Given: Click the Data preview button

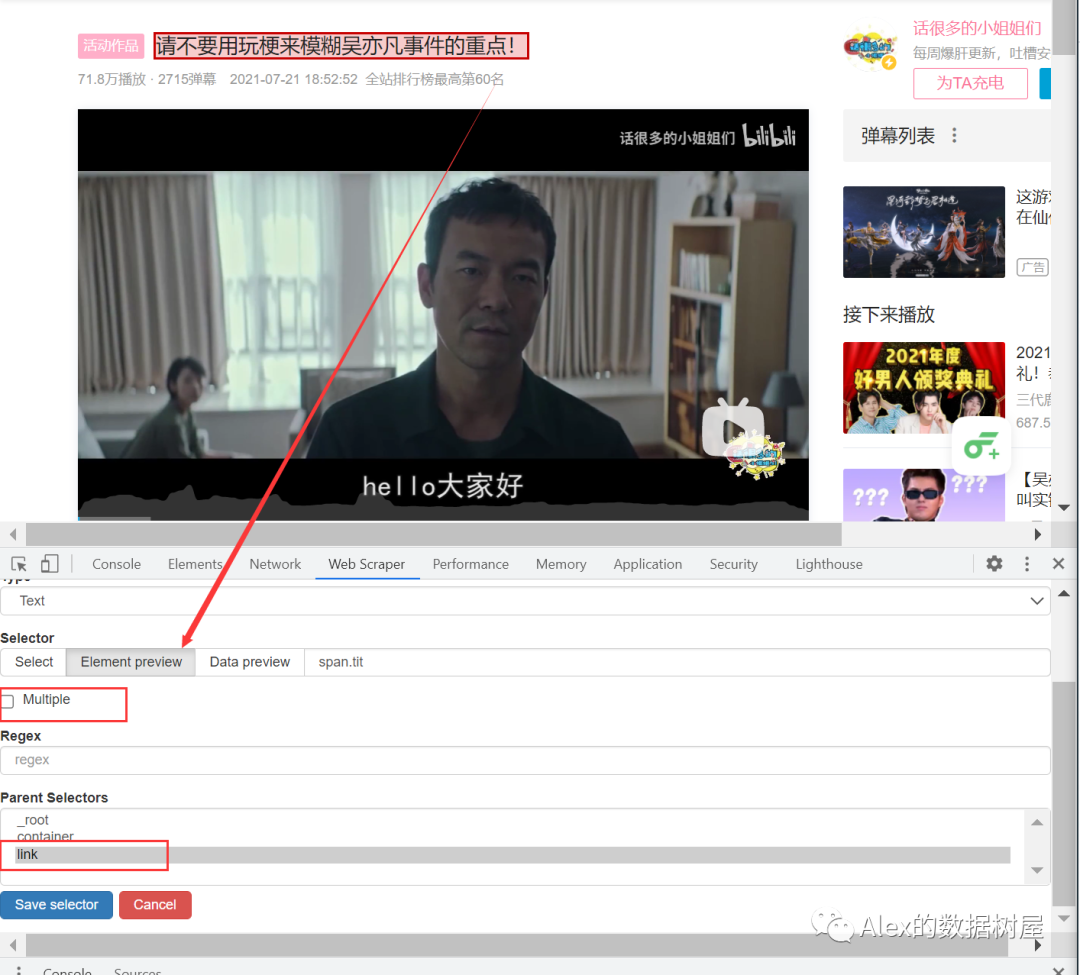Looking at the screenshot, I should tap(249, 662).
